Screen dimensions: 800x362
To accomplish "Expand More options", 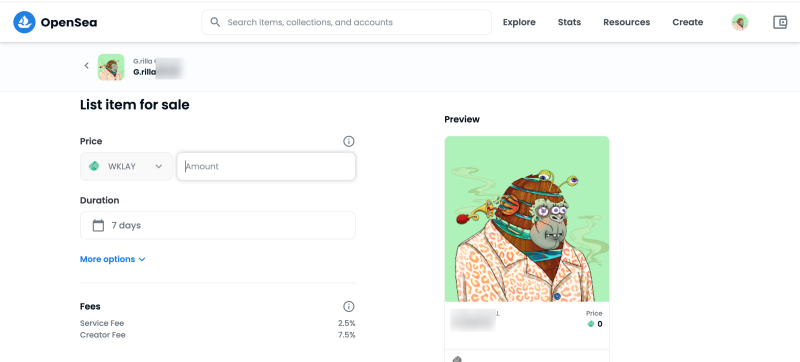I will point(113,259).
